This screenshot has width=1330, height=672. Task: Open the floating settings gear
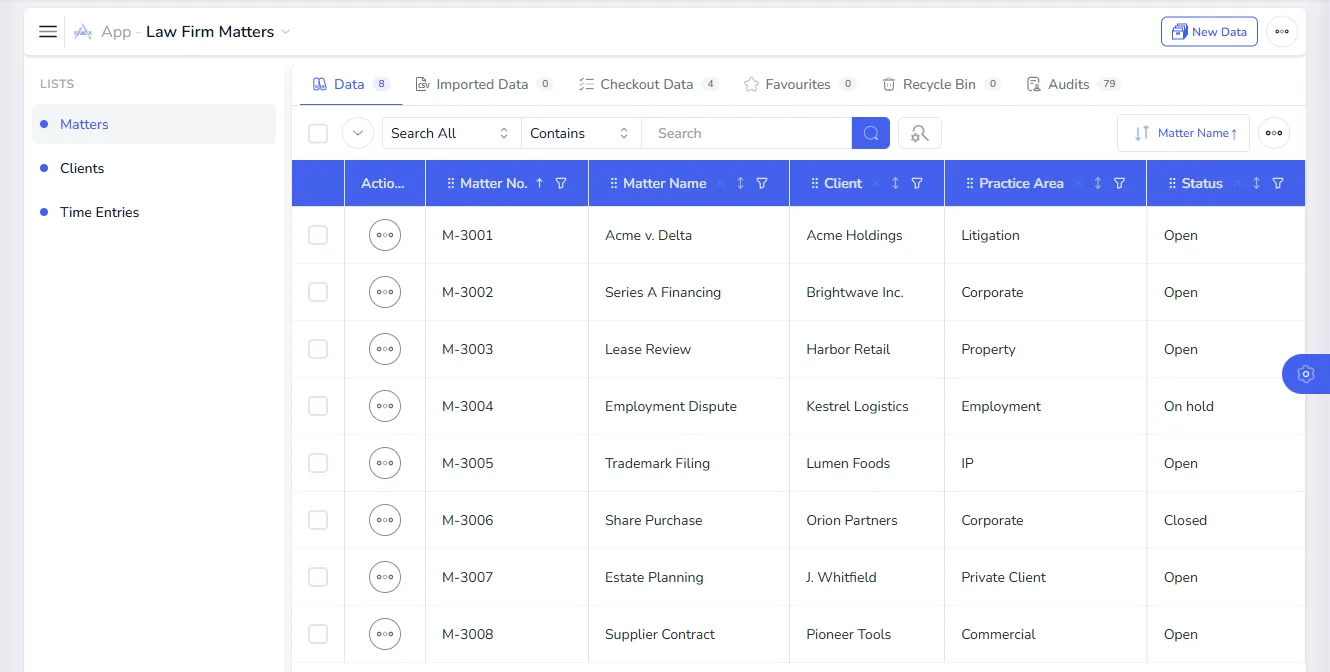1305,374
